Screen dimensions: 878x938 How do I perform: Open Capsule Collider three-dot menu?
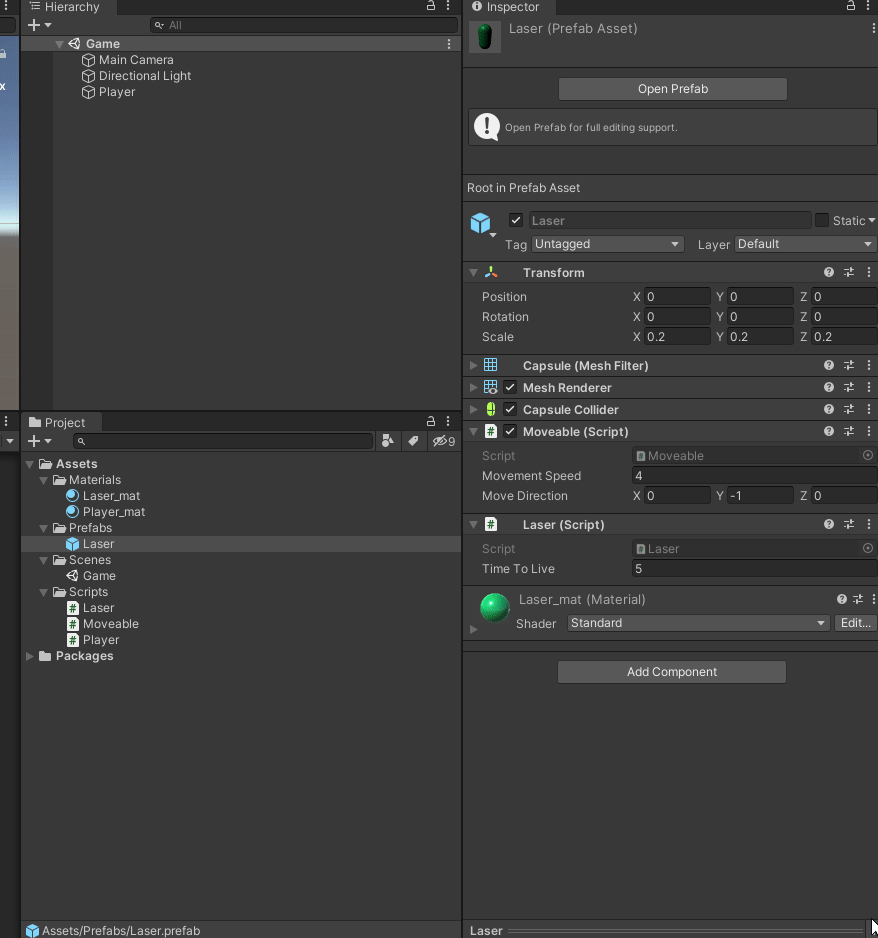[x=869, y=409]
